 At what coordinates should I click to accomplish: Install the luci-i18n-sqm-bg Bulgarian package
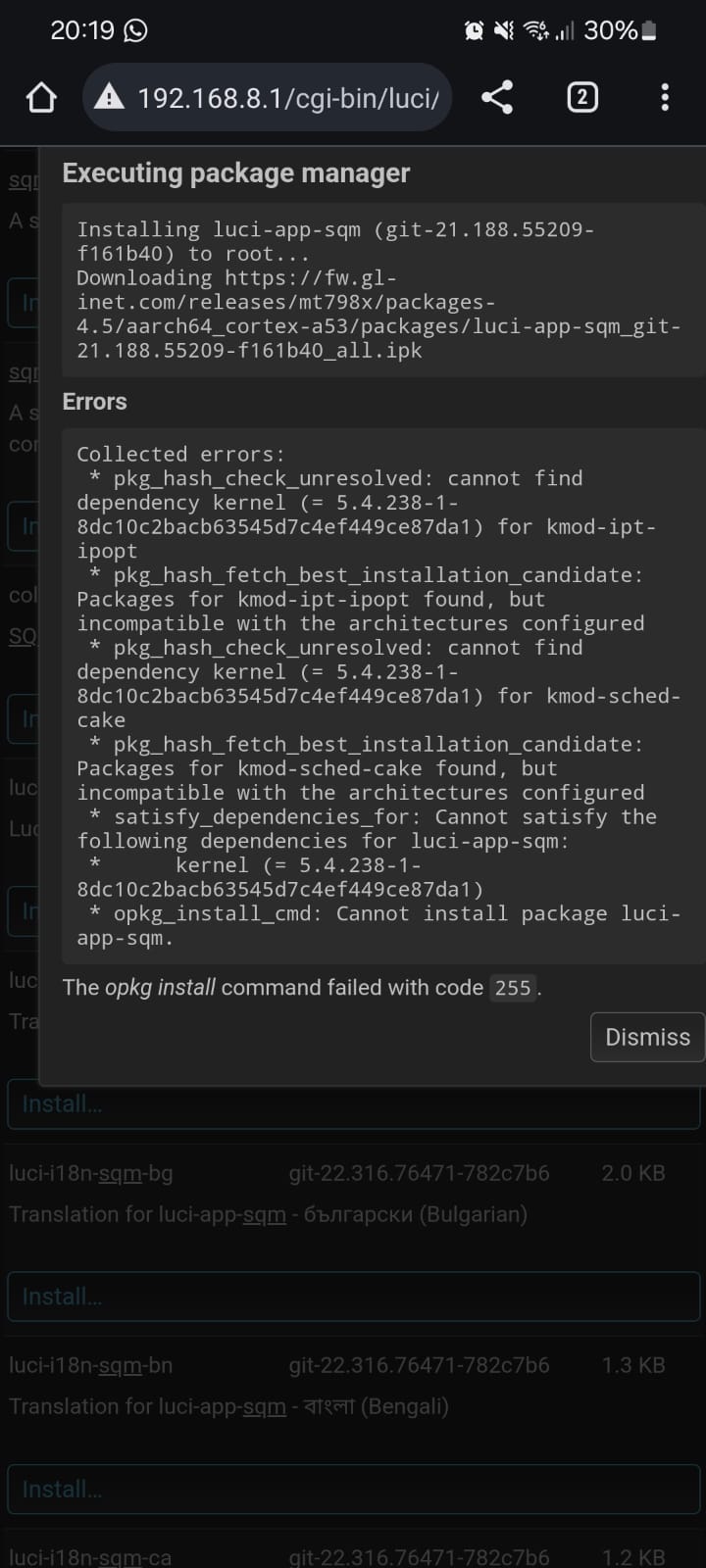353,1296
